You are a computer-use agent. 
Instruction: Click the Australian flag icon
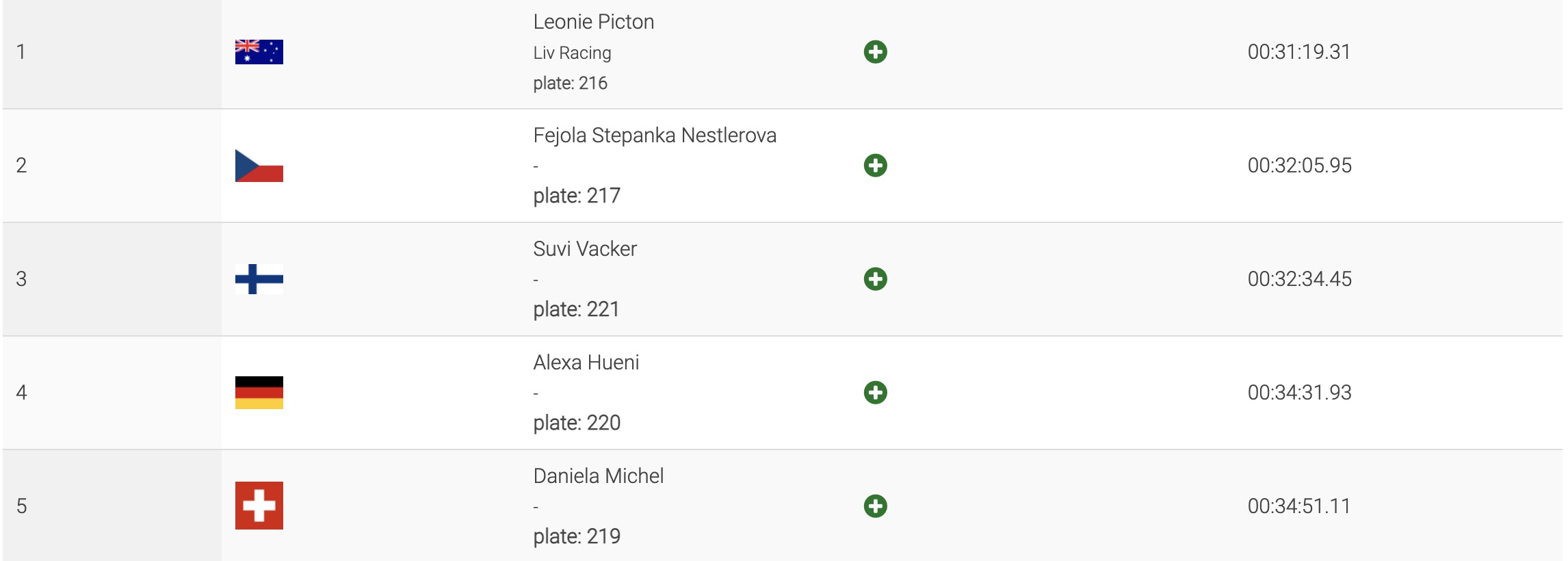259,52
